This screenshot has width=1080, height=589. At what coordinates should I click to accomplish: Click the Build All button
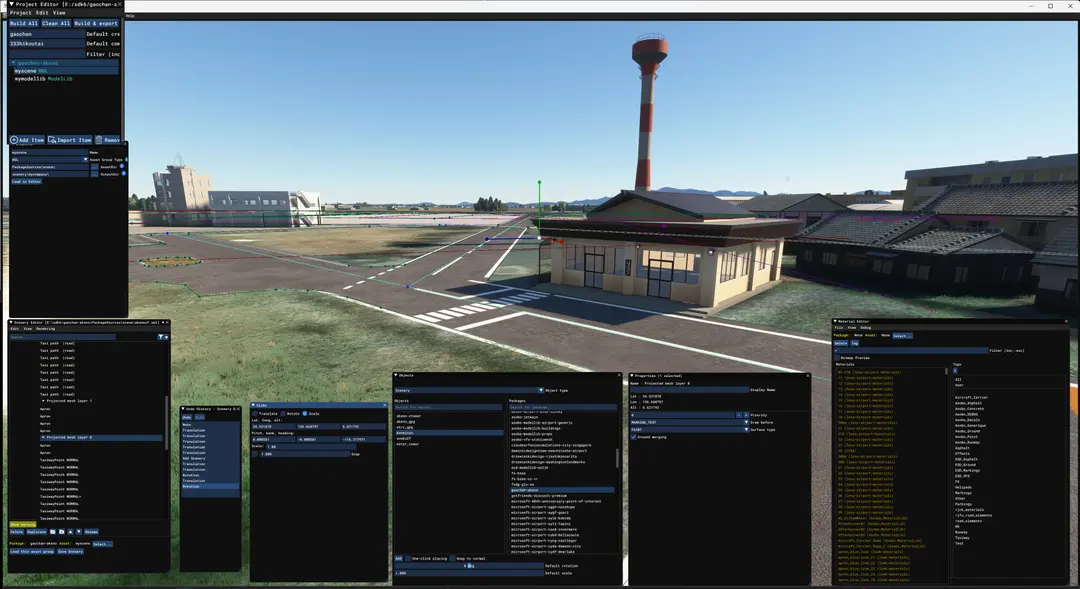point(23,23)
